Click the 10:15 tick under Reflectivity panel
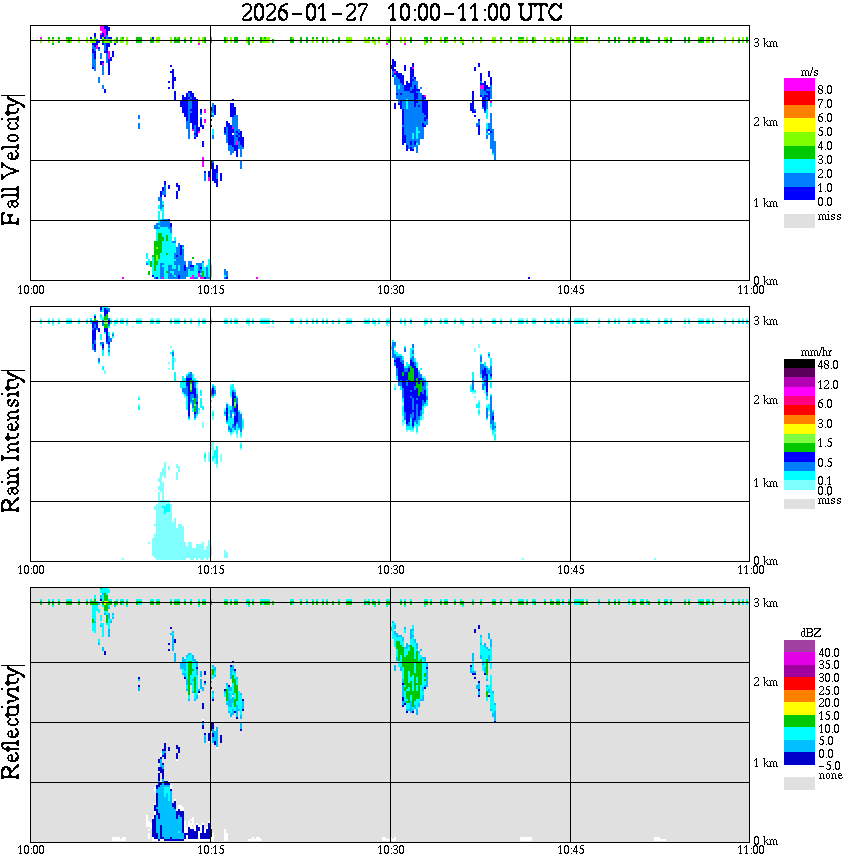Viewport: 850px width, 868px height. [x=211, y=850]
